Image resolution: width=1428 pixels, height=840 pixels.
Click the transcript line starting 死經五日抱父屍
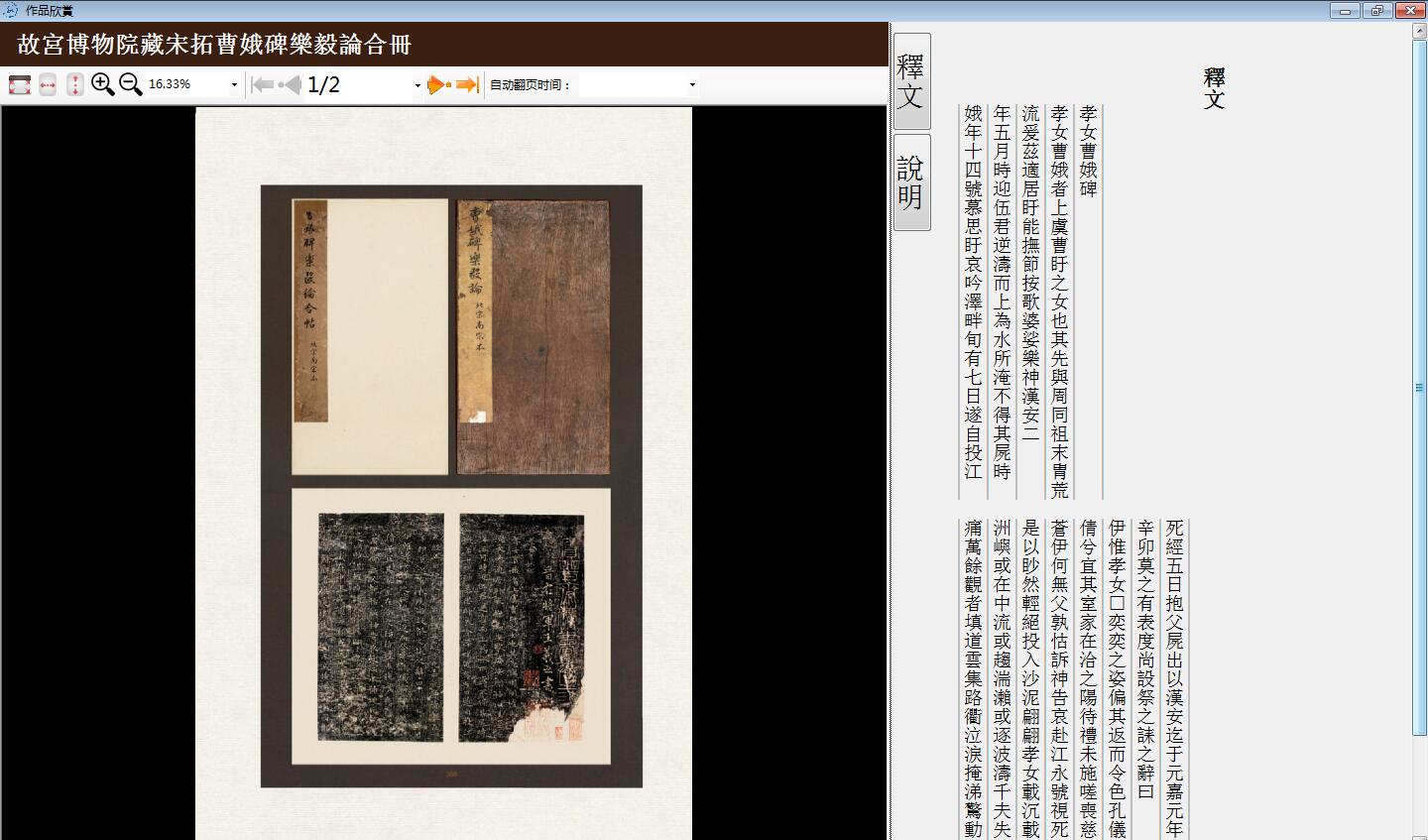1174,679
